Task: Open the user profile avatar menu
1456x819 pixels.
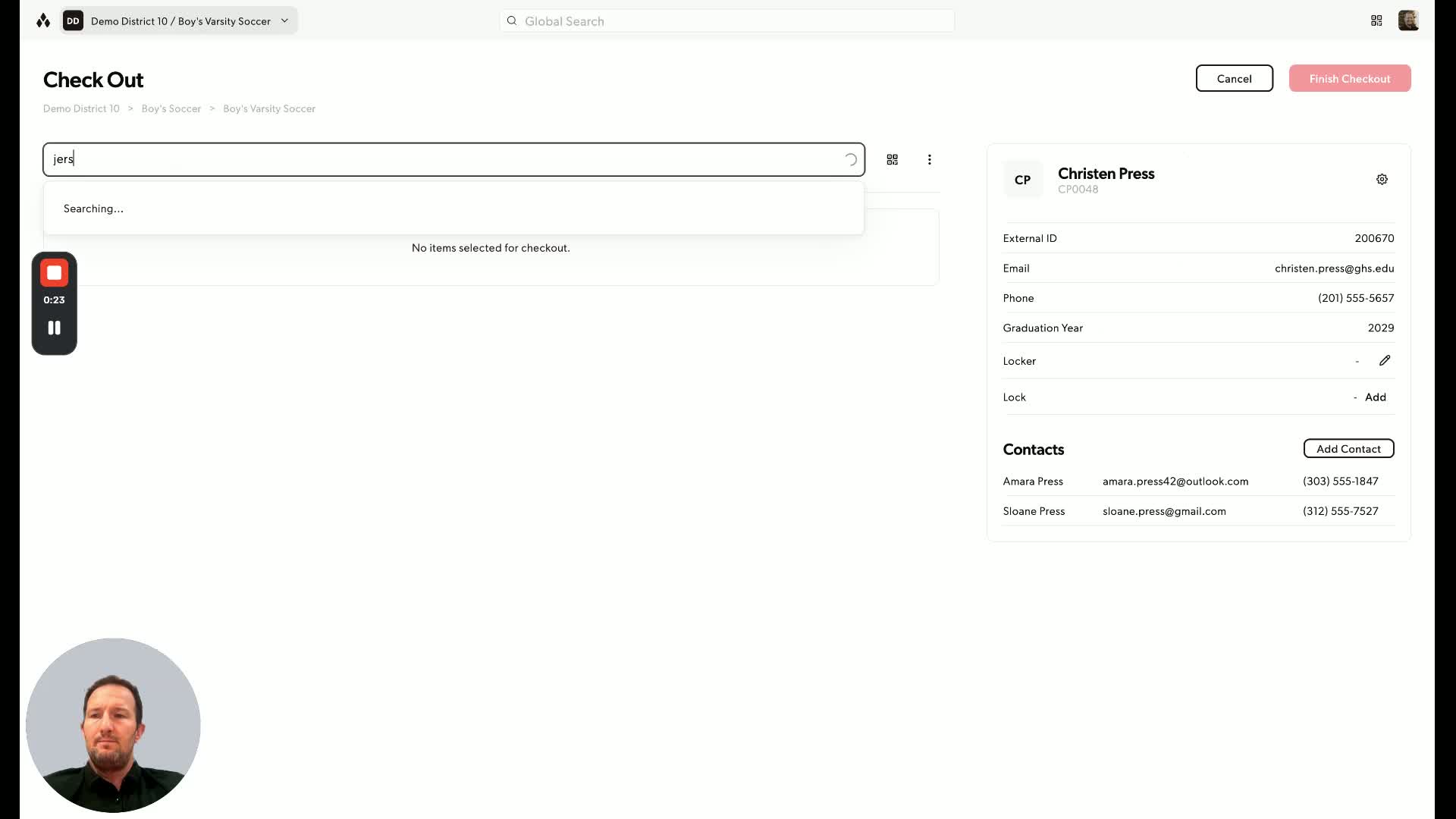Action: [1408, 20]
